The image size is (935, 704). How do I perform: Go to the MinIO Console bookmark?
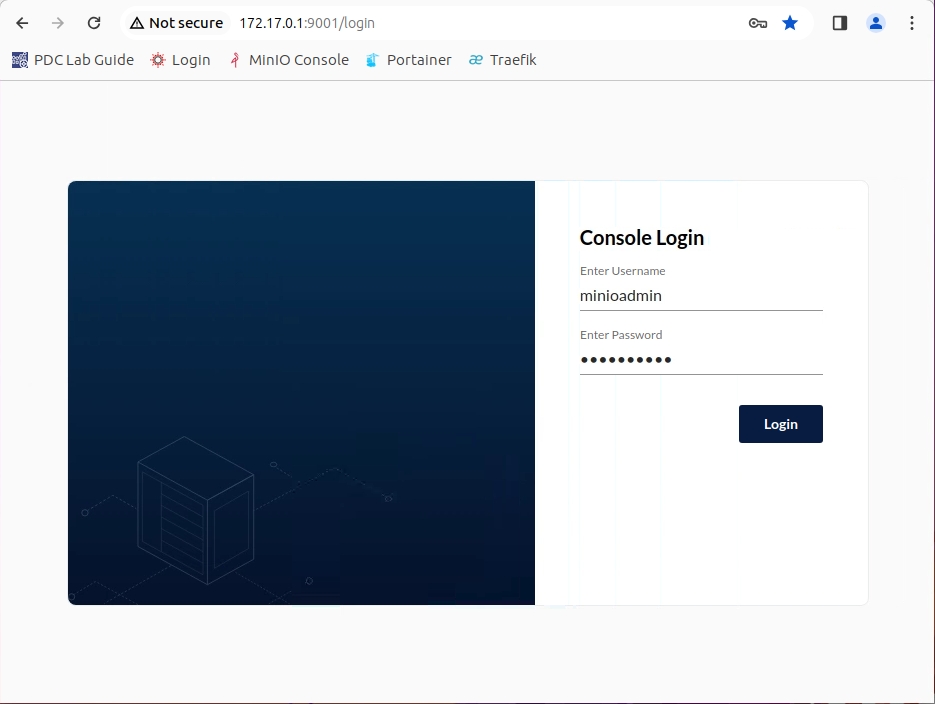pyautogui.click(x=289, y=60)
